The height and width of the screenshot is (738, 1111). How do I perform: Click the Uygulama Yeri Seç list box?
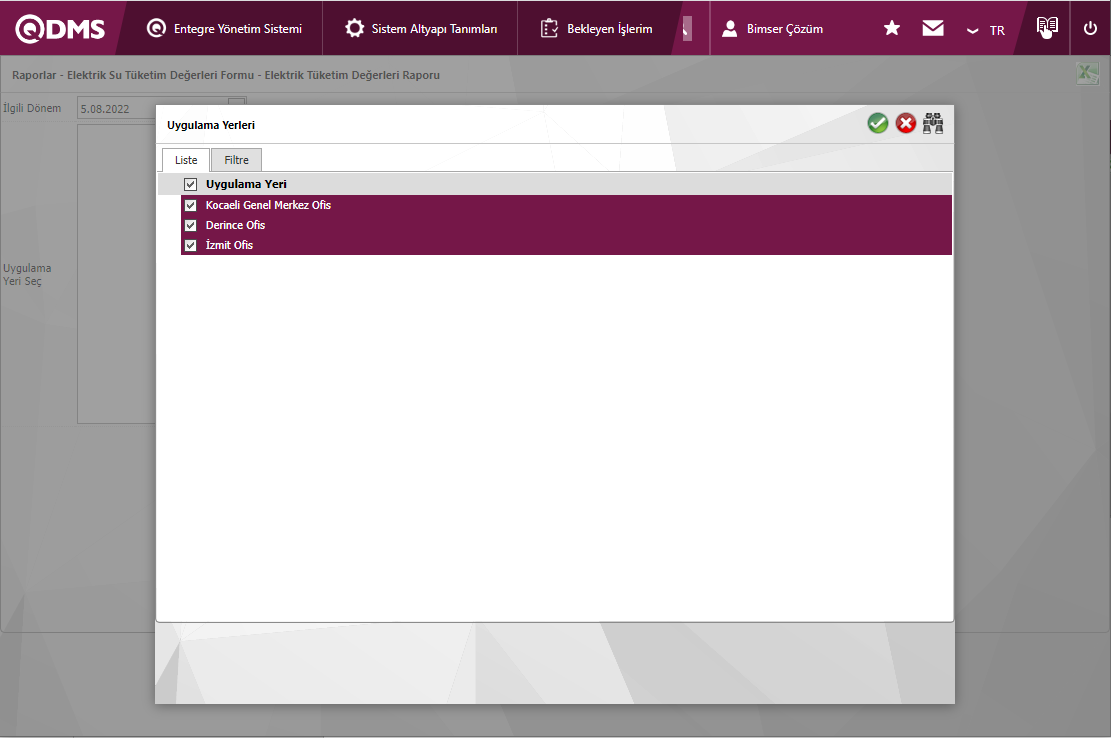pos(116,274)
